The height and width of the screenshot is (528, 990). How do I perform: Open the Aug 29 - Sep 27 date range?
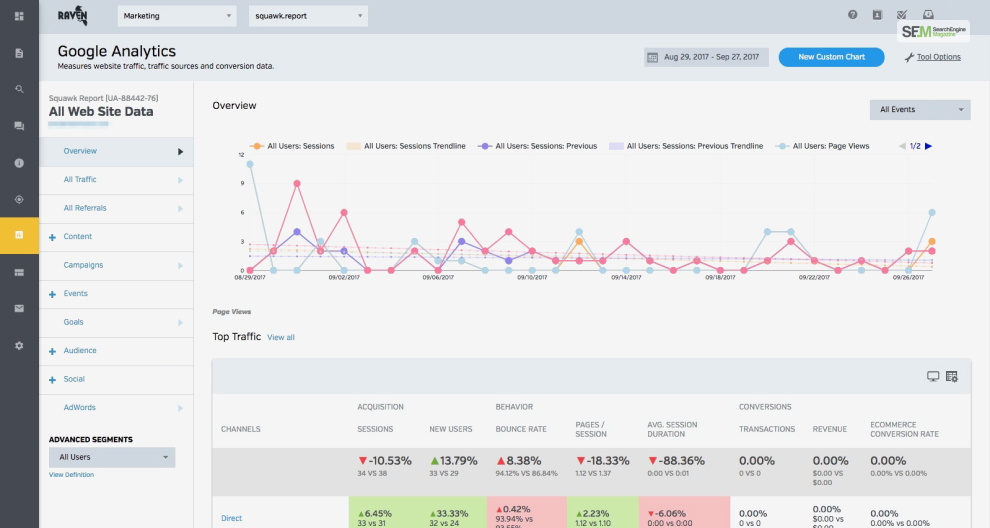click(x=706, y=57)
